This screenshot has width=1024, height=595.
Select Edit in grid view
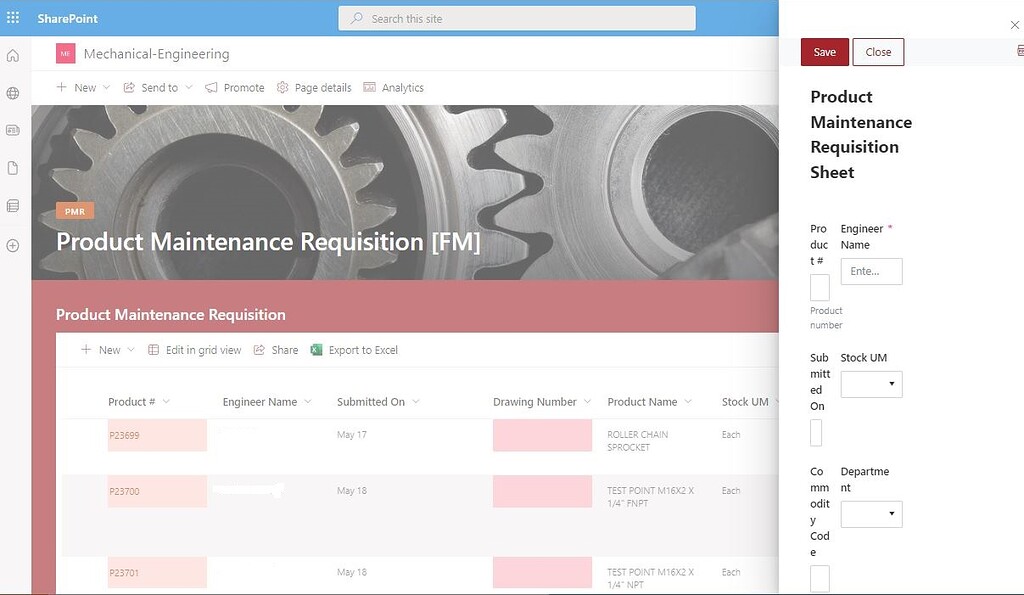click(195, 350)
